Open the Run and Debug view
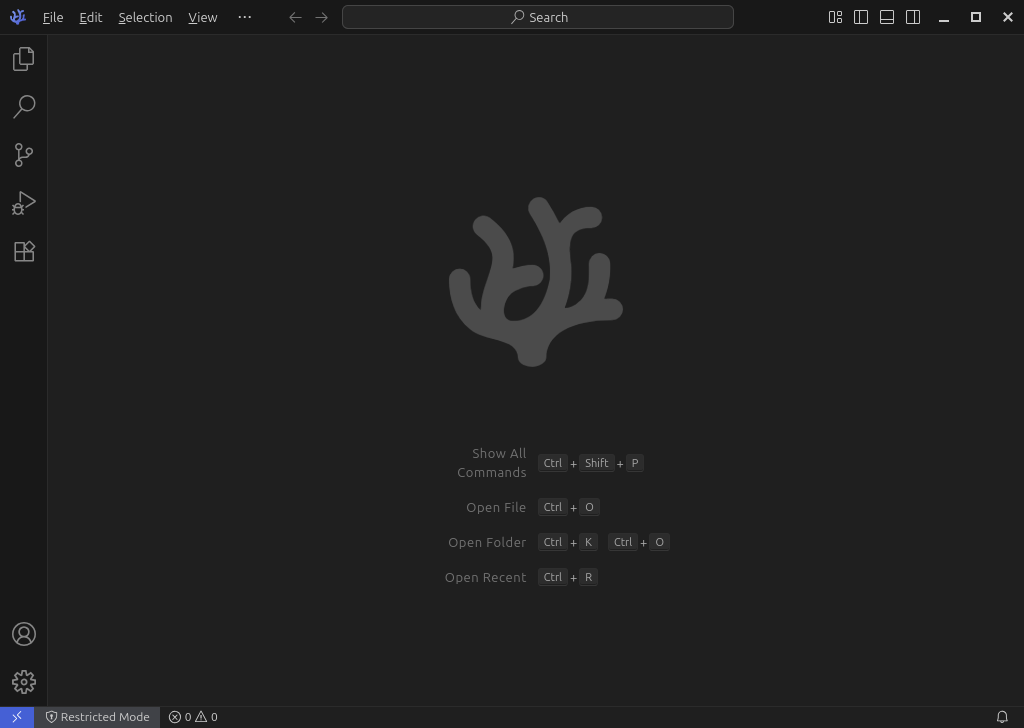Image resolution: width=1024 pixels, height=728 pixels. [24, 203]
